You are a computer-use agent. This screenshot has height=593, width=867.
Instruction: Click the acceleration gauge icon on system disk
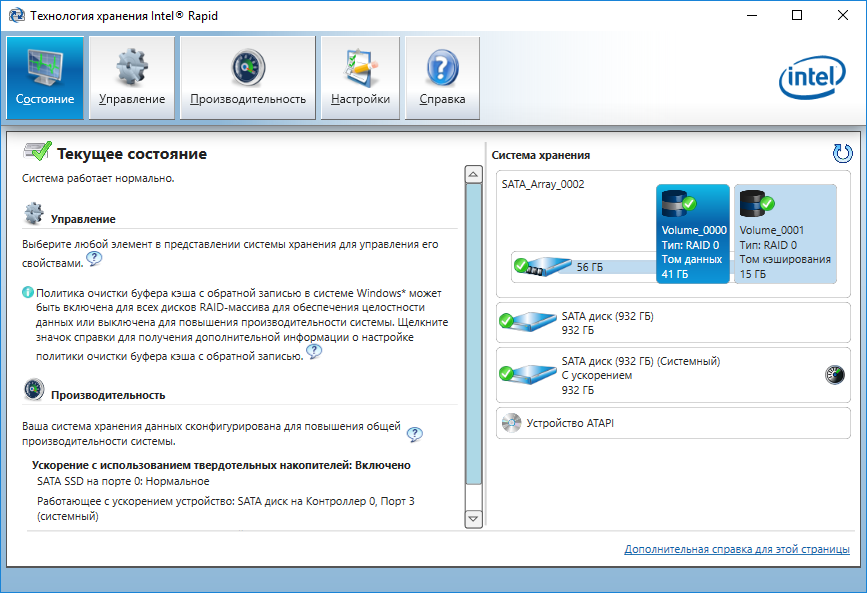pyautogui.click(x=835, y=374)
